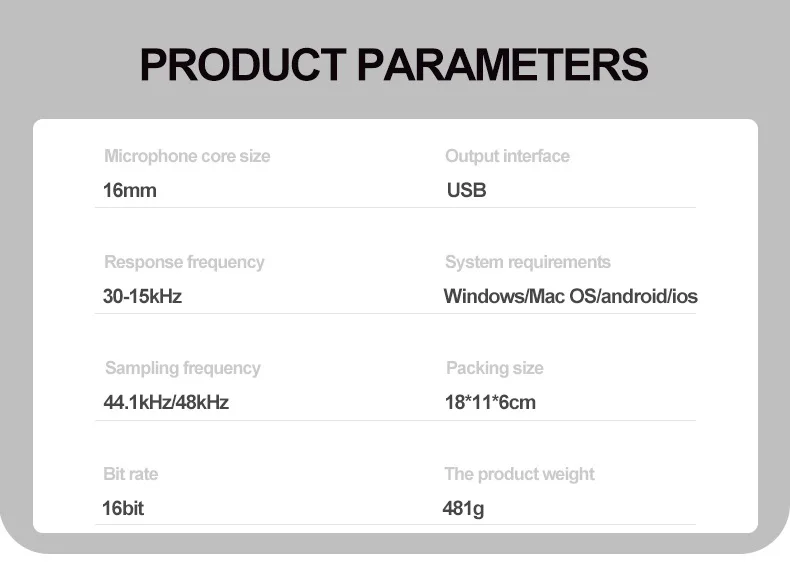The height and width of the screenshot is (579, 790).
Task: Click the 16bit value text
Action: point(123,508)
